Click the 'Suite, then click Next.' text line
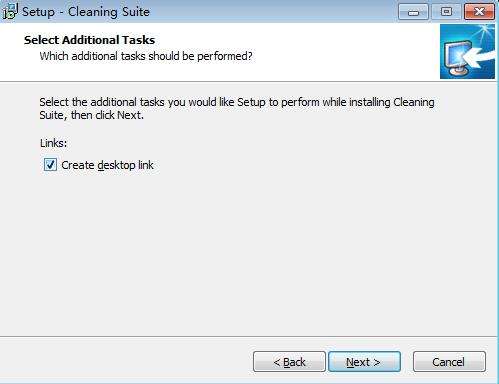 (x=92, y=115)
